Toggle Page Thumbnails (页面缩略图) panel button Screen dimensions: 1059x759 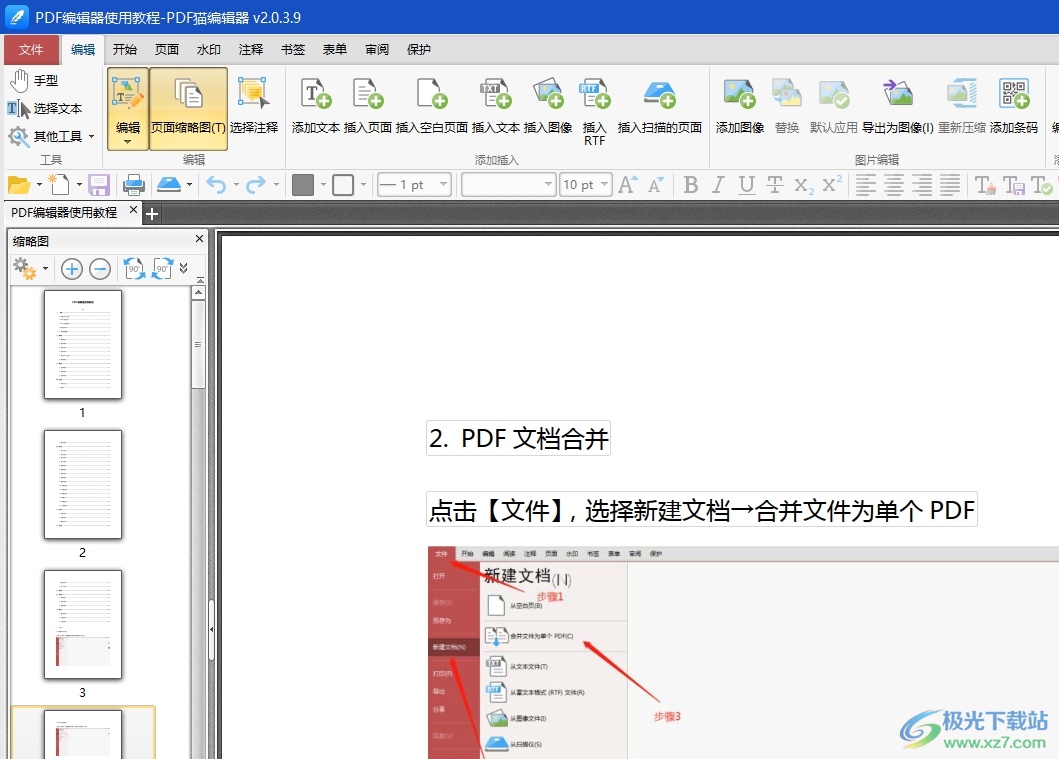188,108
